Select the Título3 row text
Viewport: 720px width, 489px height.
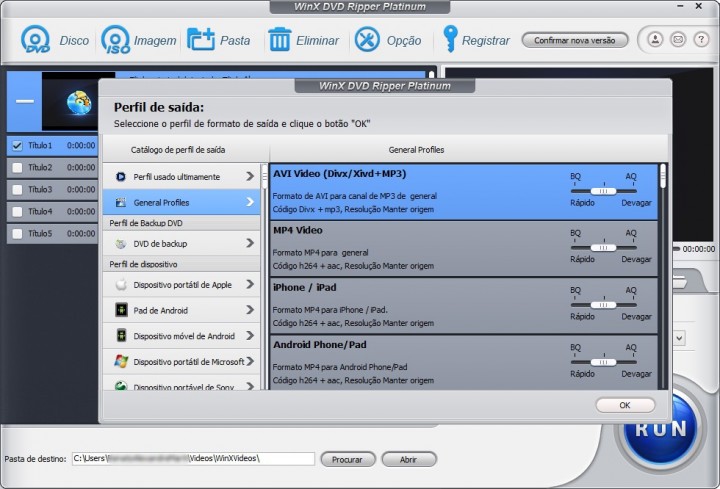pyautogui.click(x=40, y=190)
